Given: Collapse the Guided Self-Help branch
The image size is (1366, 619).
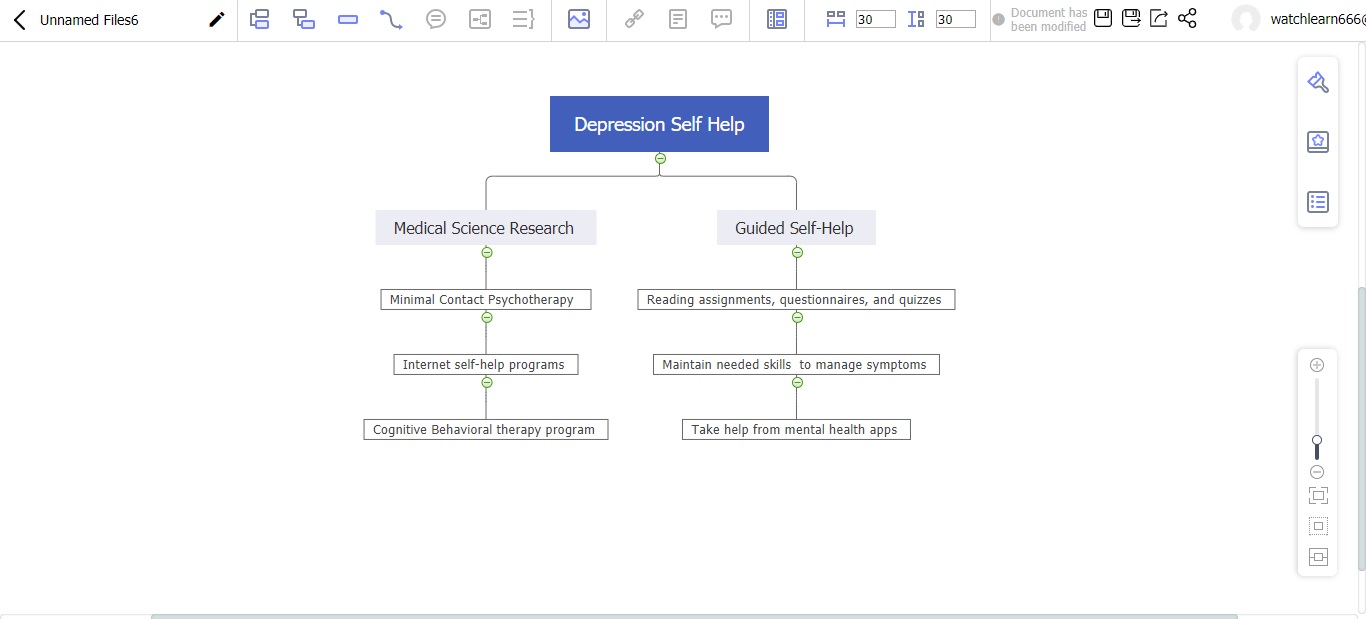Looking at the screenshot, I should click(x=797, y=253).
